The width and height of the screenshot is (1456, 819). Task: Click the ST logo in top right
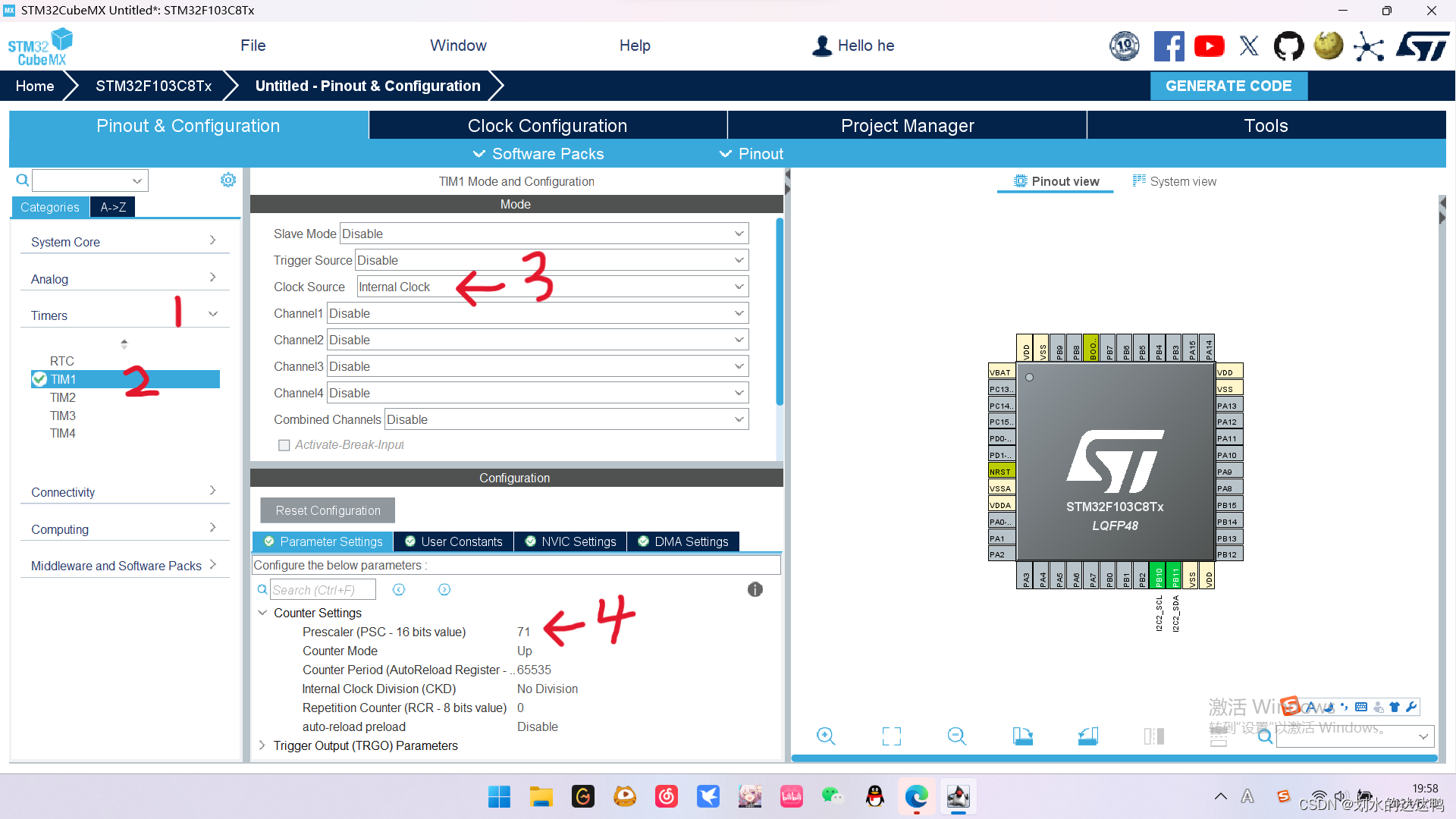click(x=1422, y=46)
